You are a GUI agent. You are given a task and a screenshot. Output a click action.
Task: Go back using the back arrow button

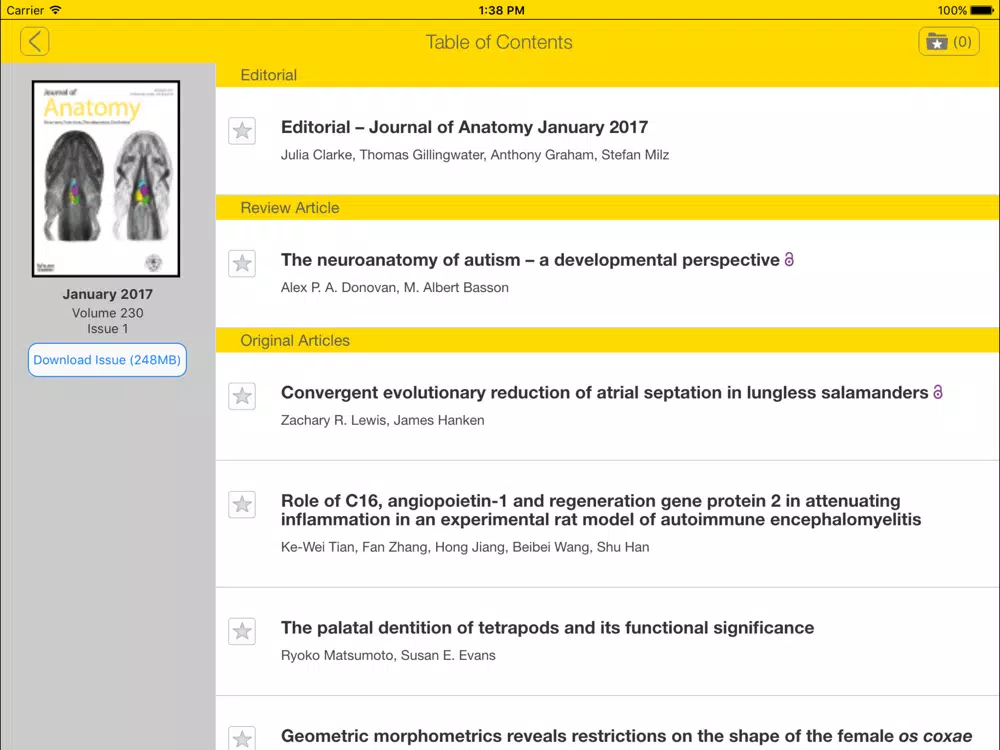(x=34, y=41)
